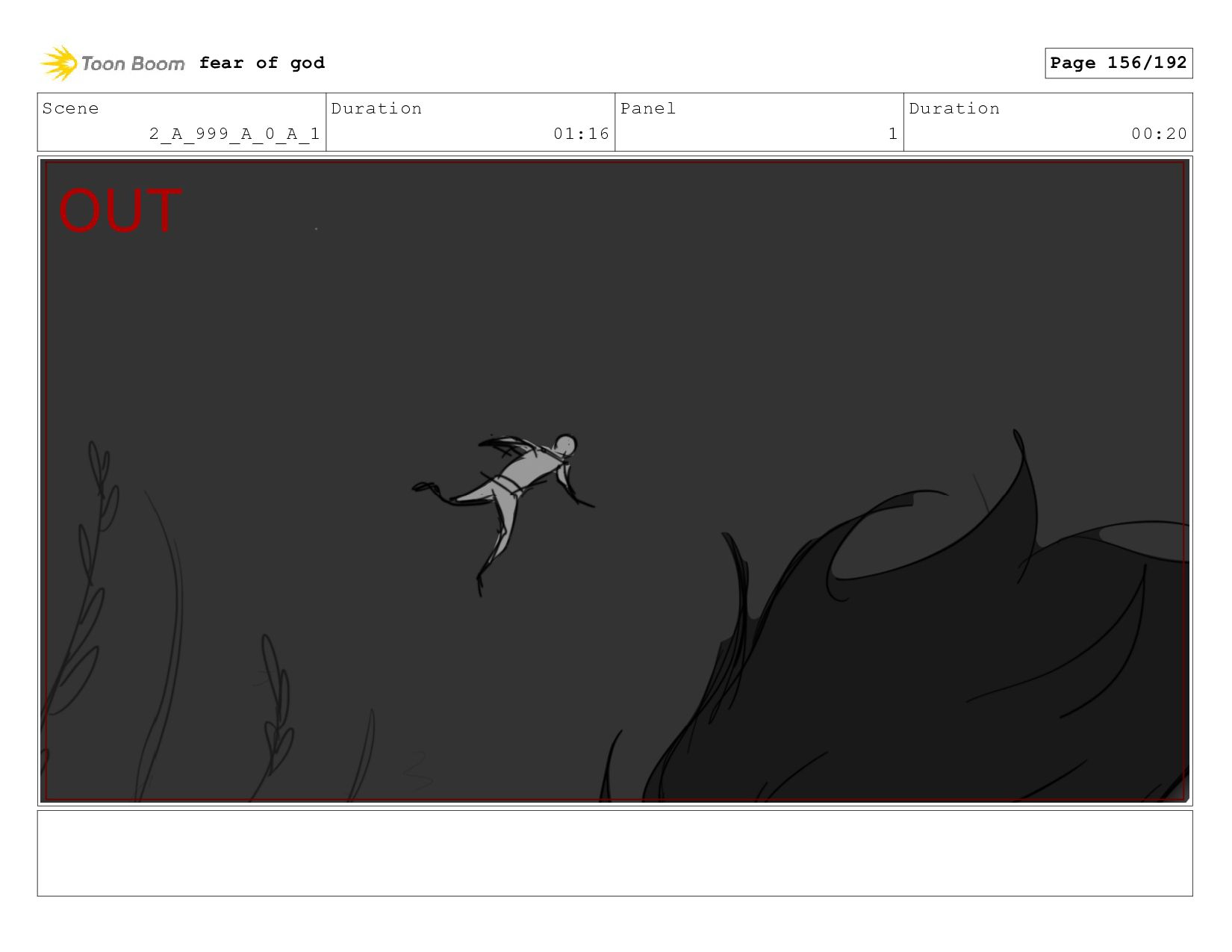Click the scene duration value 01:16
The height and width of the screenshot is (952, 1232).
[581, 134]
